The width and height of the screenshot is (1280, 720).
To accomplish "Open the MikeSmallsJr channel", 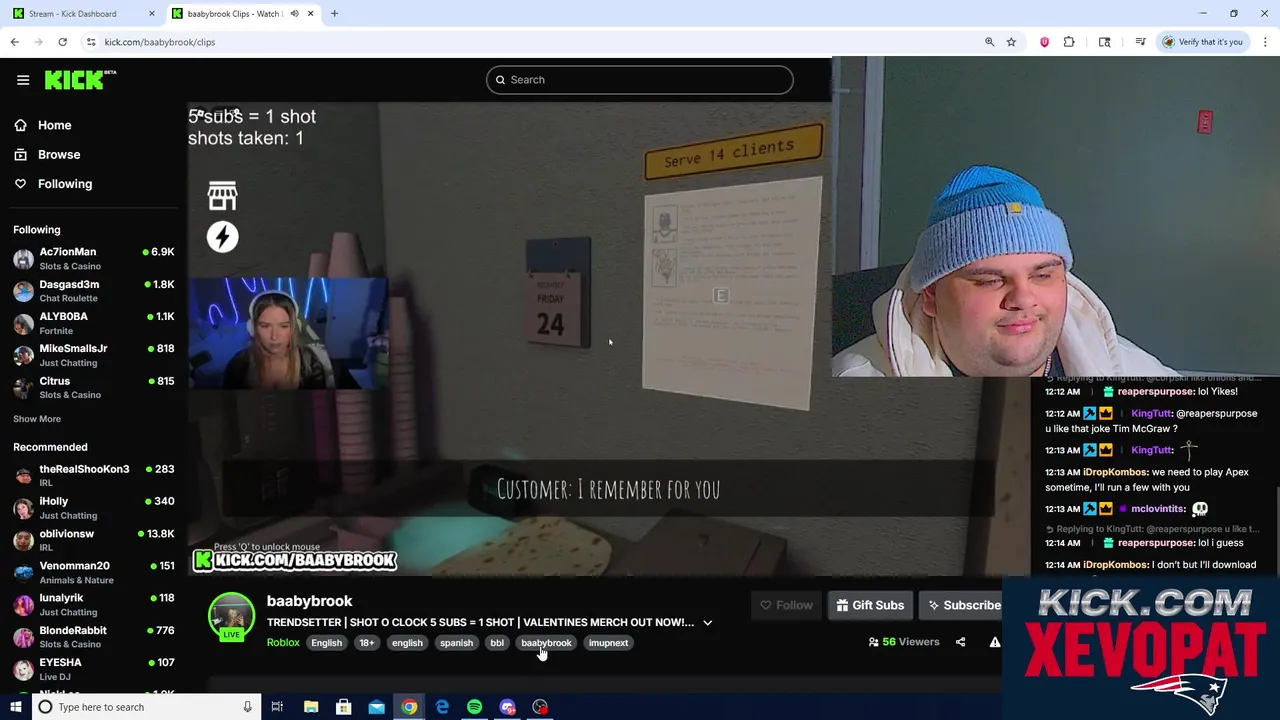I will point(94,355).
